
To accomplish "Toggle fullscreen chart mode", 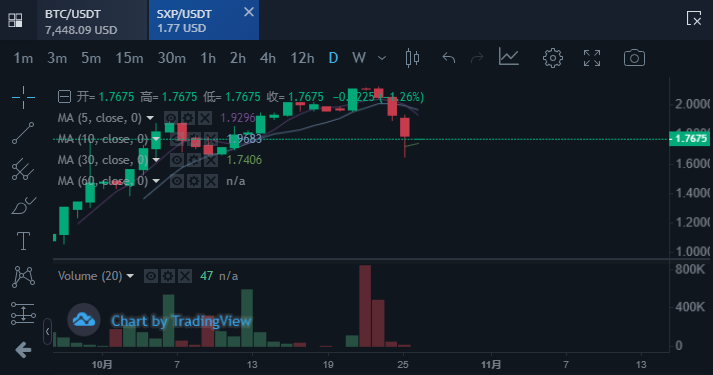I will pyautogui.click(x=592, y=58).
